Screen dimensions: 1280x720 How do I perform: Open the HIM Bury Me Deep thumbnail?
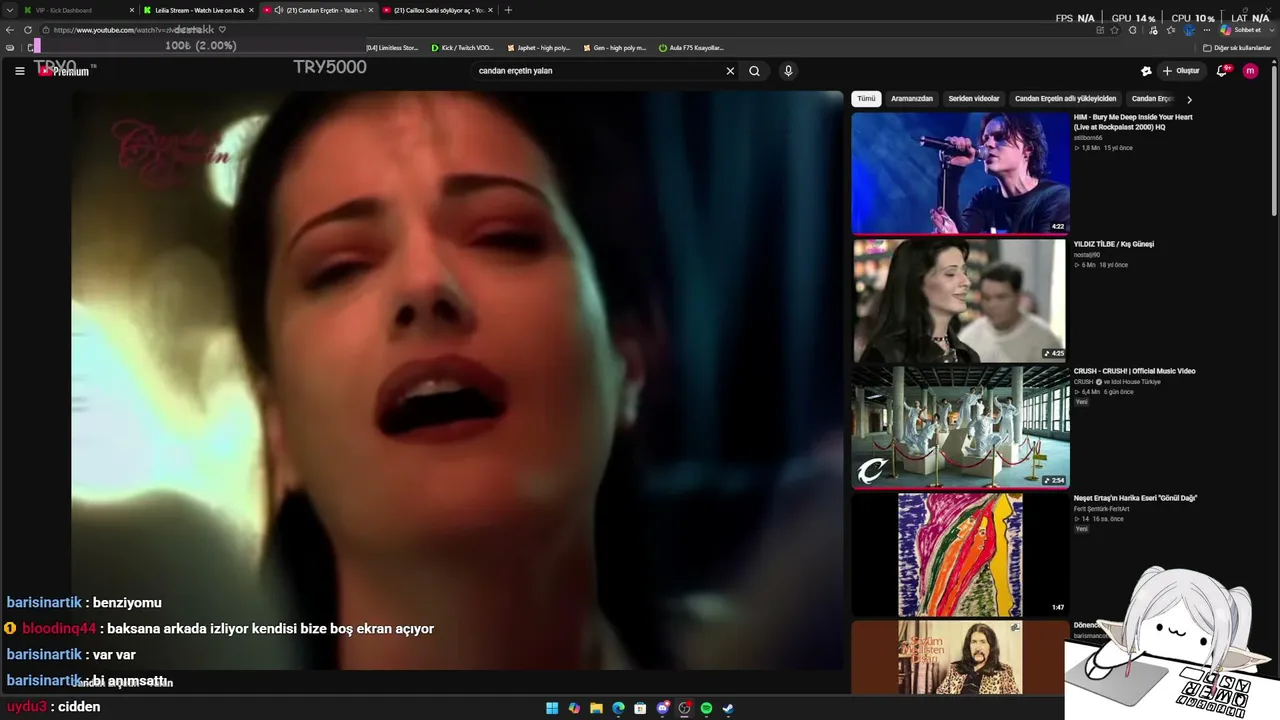click(x=960, y=172)
